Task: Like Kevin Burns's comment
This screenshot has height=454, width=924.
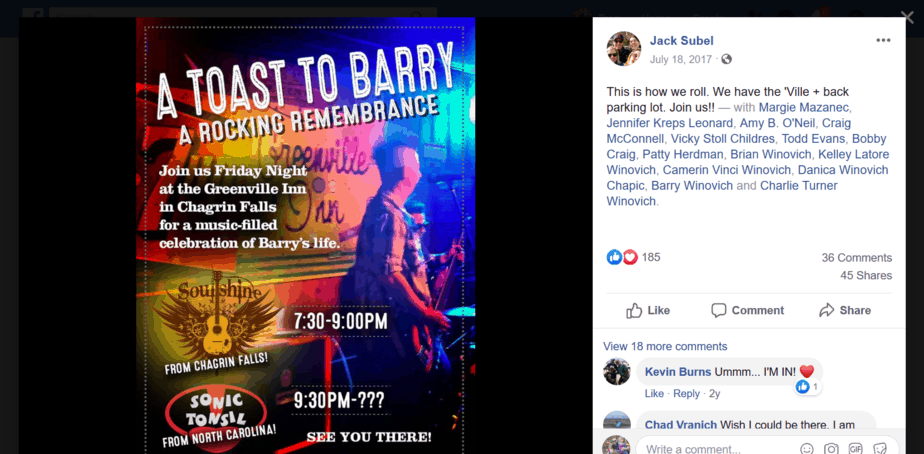Action: click(654, 393)
